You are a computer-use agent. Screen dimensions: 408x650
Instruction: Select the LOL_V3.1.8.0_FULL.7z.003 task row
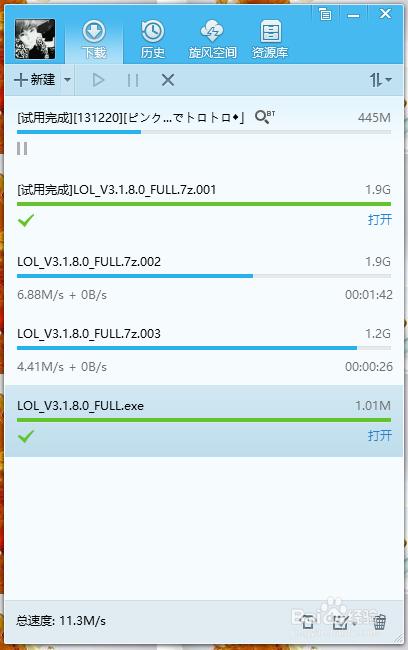point(204,349)
